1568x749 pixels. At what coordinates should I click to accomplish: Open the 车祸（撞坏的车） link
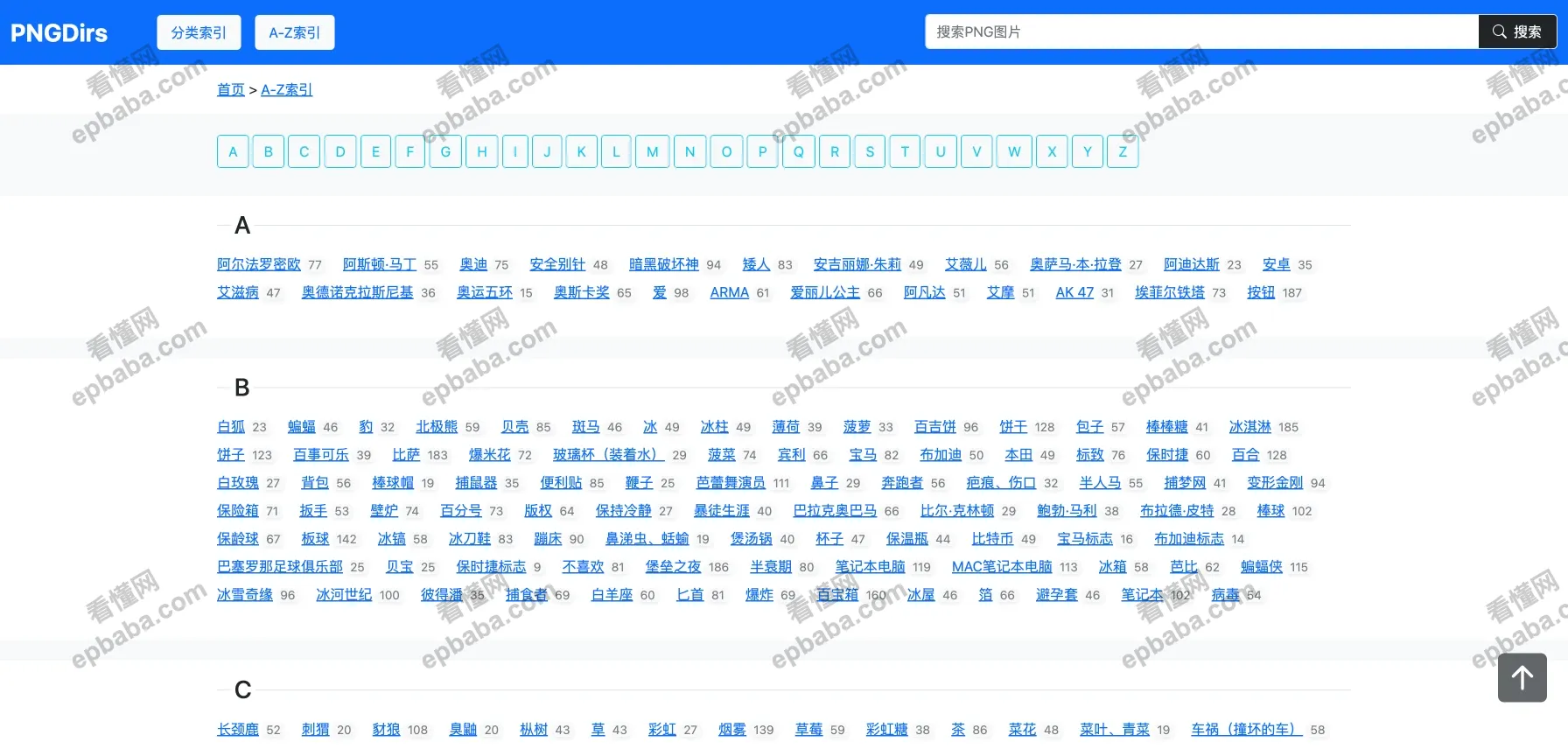tap(1247, 730)
